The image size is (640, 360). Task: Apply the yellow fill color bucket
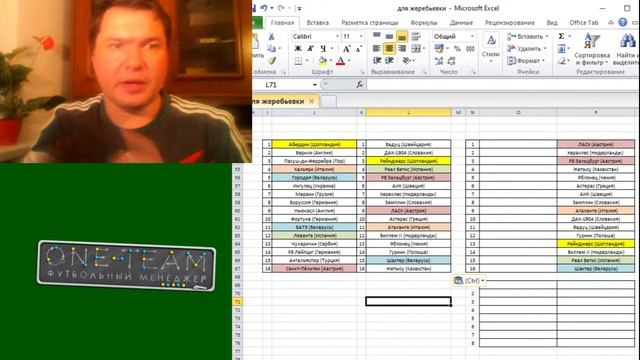(322, 61)
